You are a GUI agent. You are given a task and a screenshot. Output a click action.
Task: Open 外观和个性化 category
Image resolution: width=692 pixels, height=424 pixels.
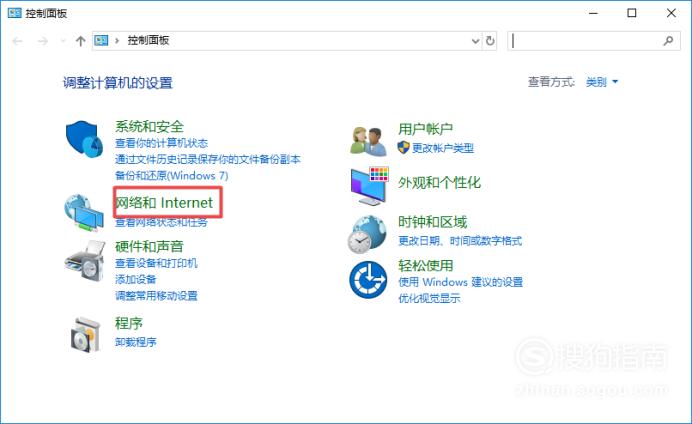(x=439, y=183)
